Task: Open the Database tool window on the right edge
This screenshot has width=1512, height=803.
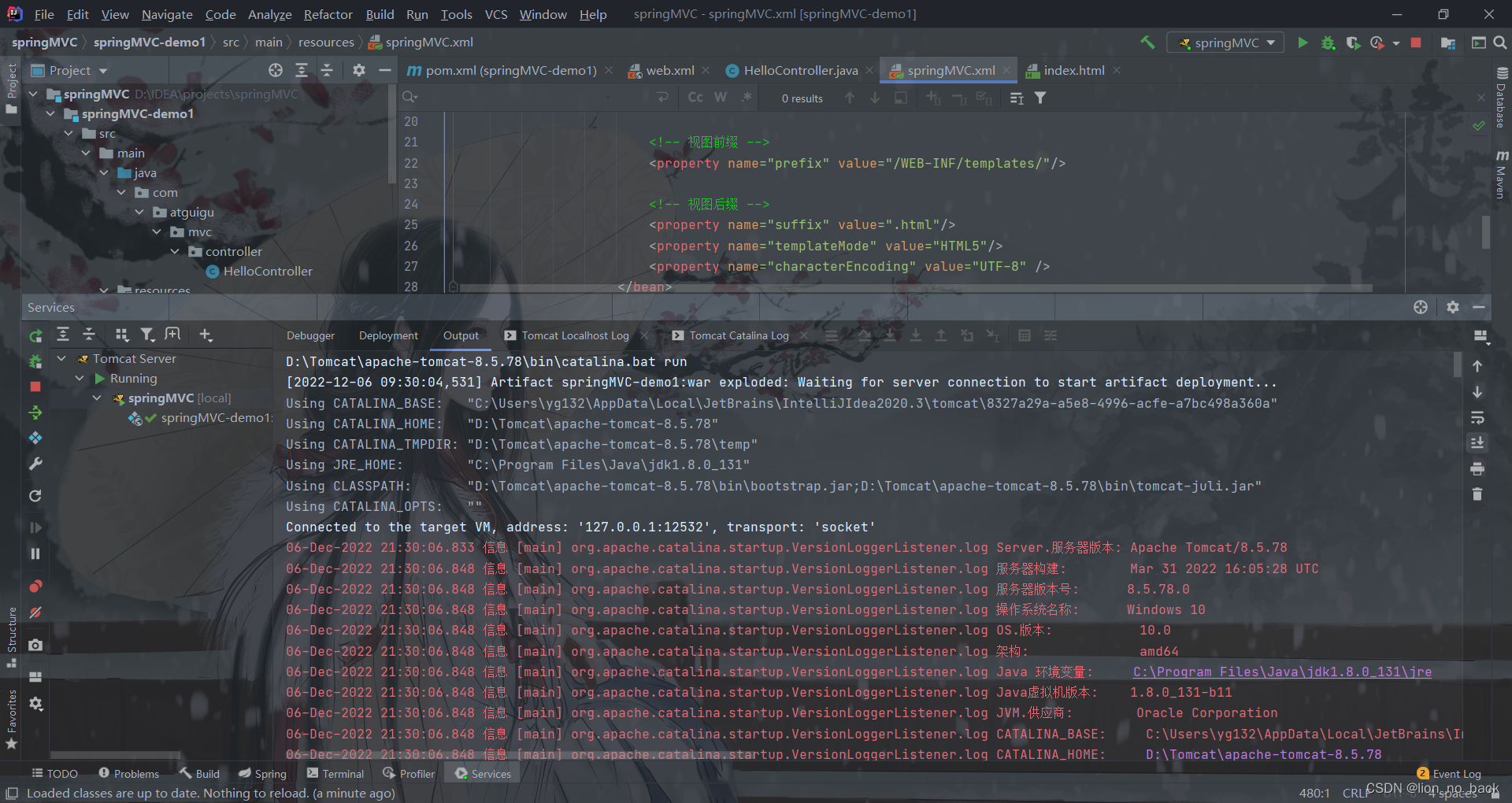Action: (x=1502, y=97)
